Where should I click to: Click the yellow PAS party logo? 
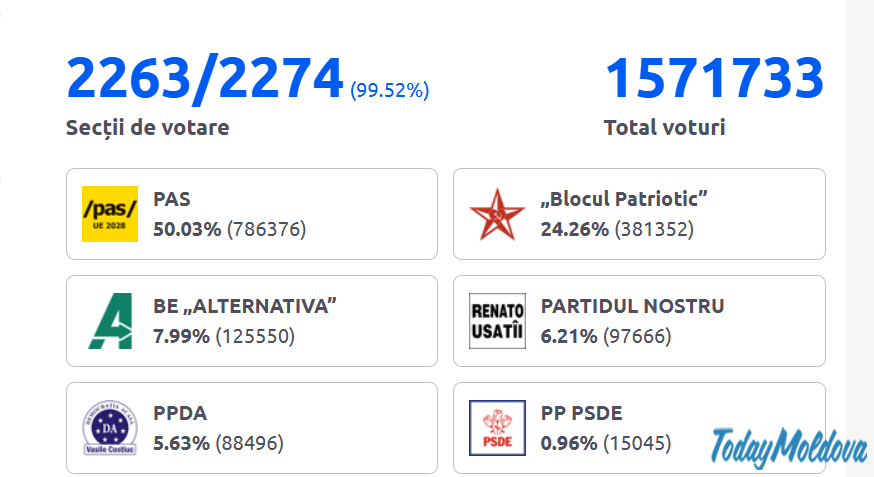click(x=110, y=214)
